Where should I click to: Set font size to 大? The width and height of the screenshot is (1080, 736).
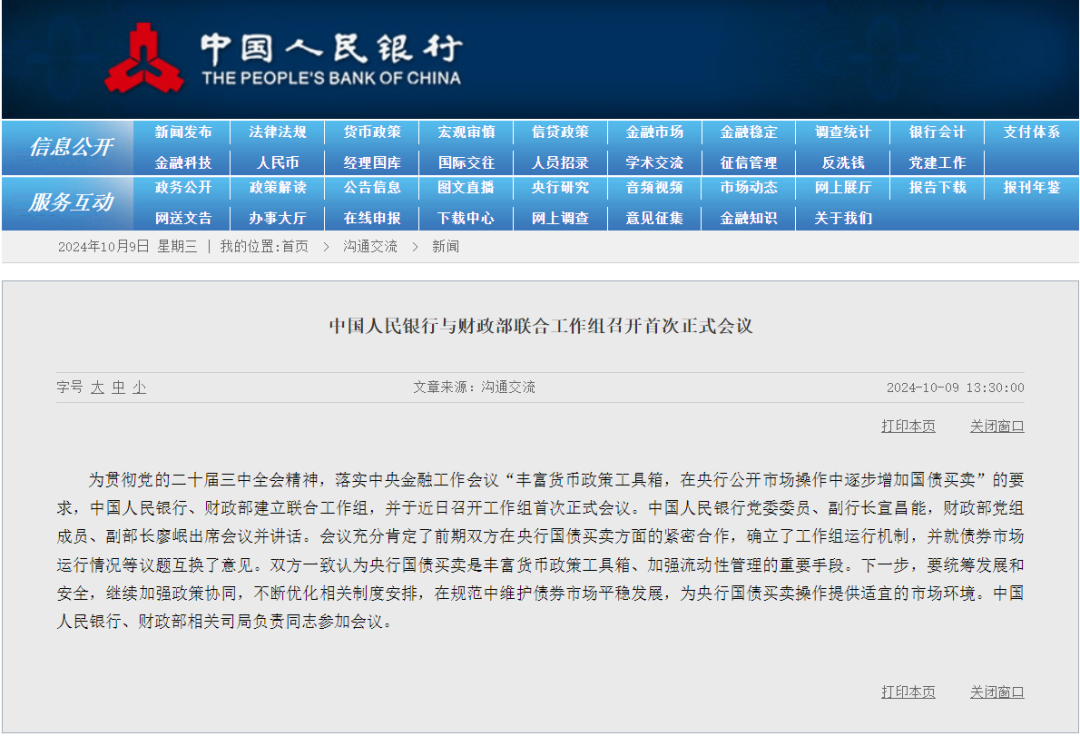tap(97, 388)
